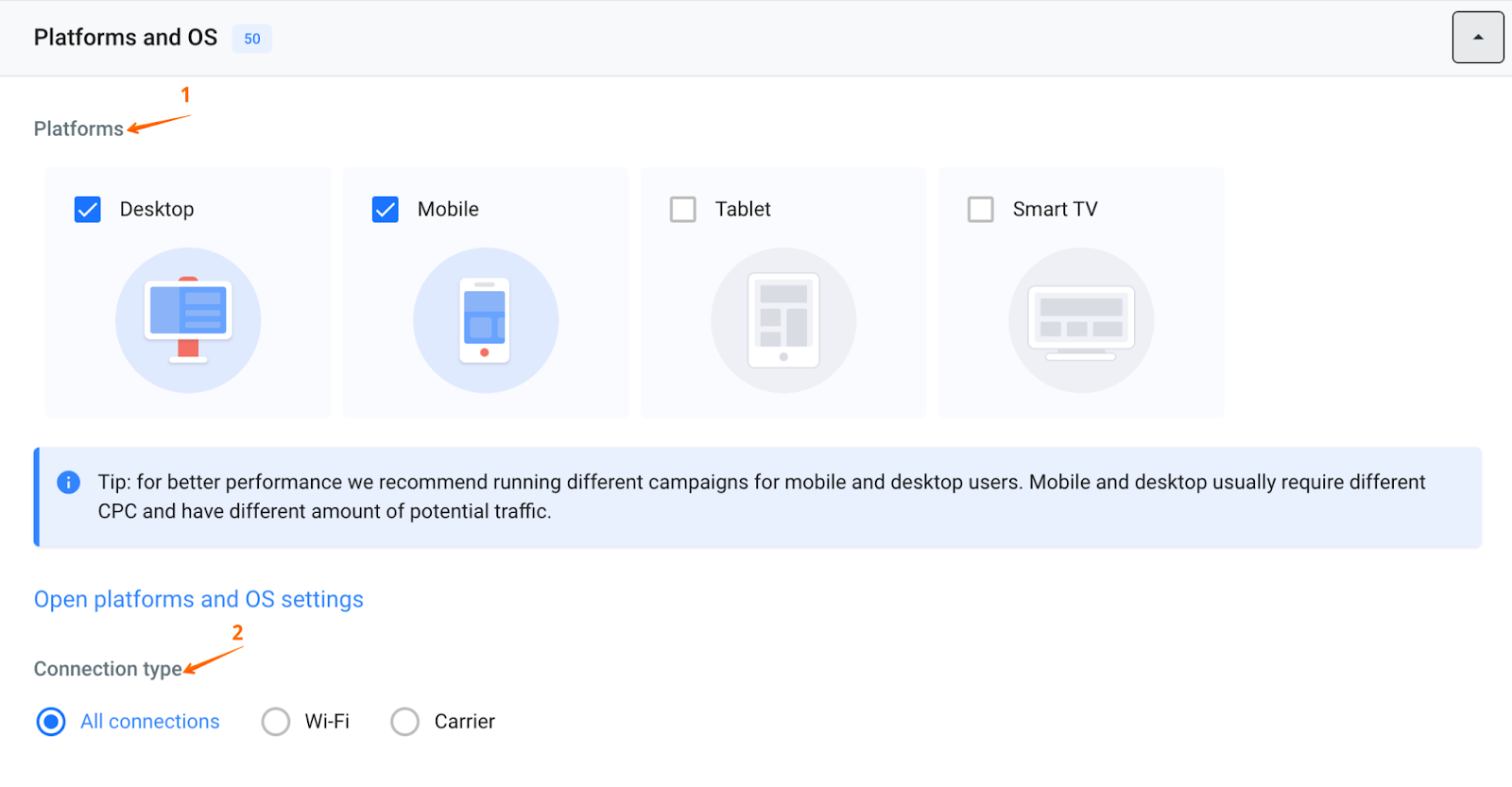
Task: Click the Smart TV illustration
Action: point(1081,319)
